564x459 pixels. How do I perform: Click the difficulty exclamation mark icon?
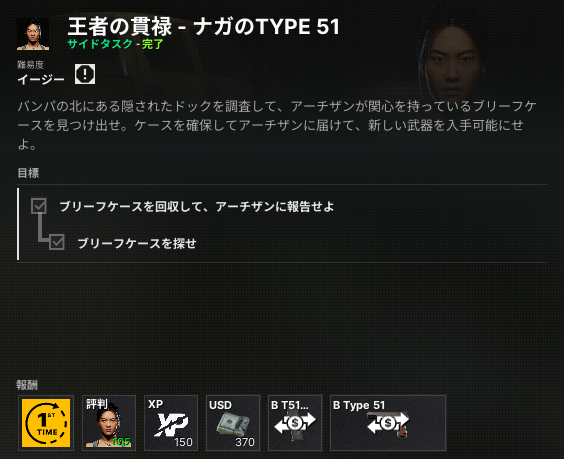[x=85, y=74]
